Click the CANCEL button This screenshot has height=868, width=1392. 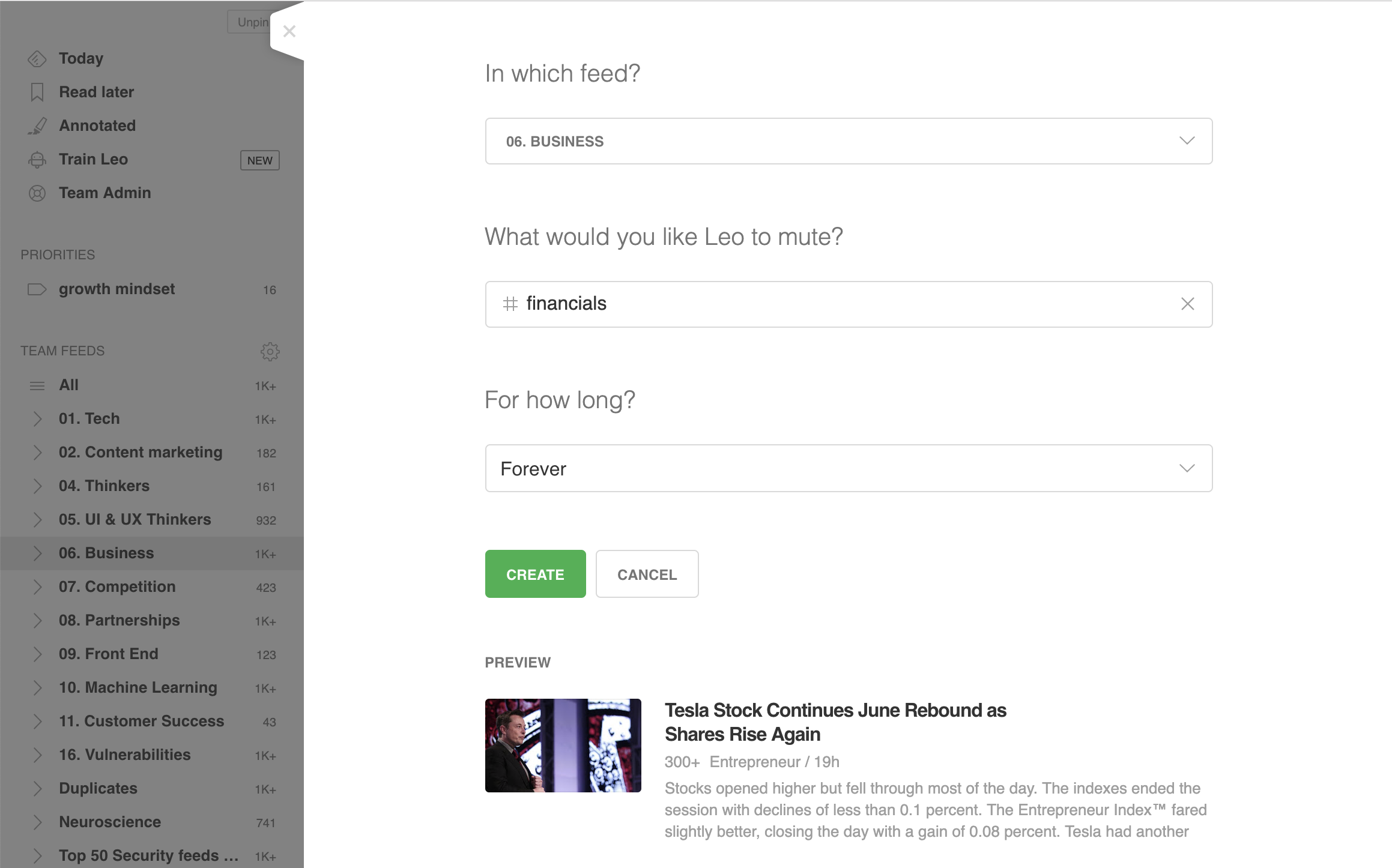pos(647,574)
